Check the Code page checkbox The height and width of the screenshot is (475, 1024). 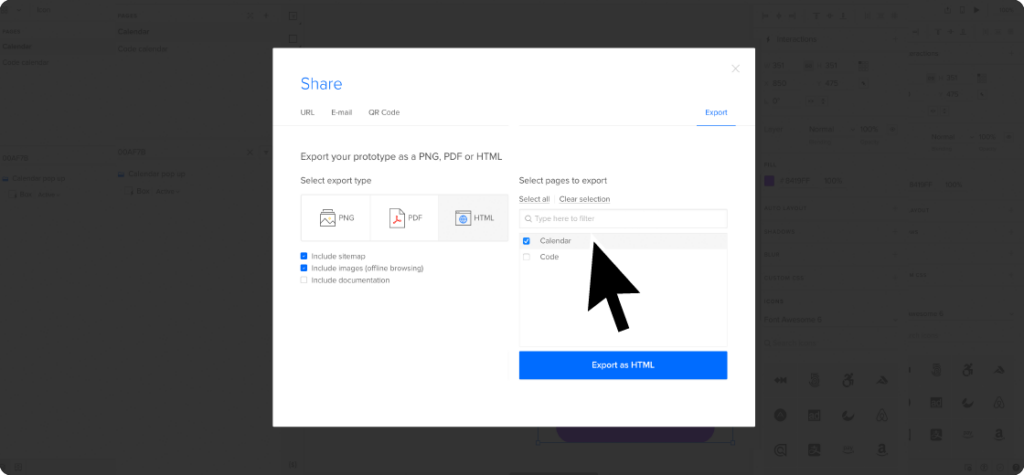coord(527,257)
